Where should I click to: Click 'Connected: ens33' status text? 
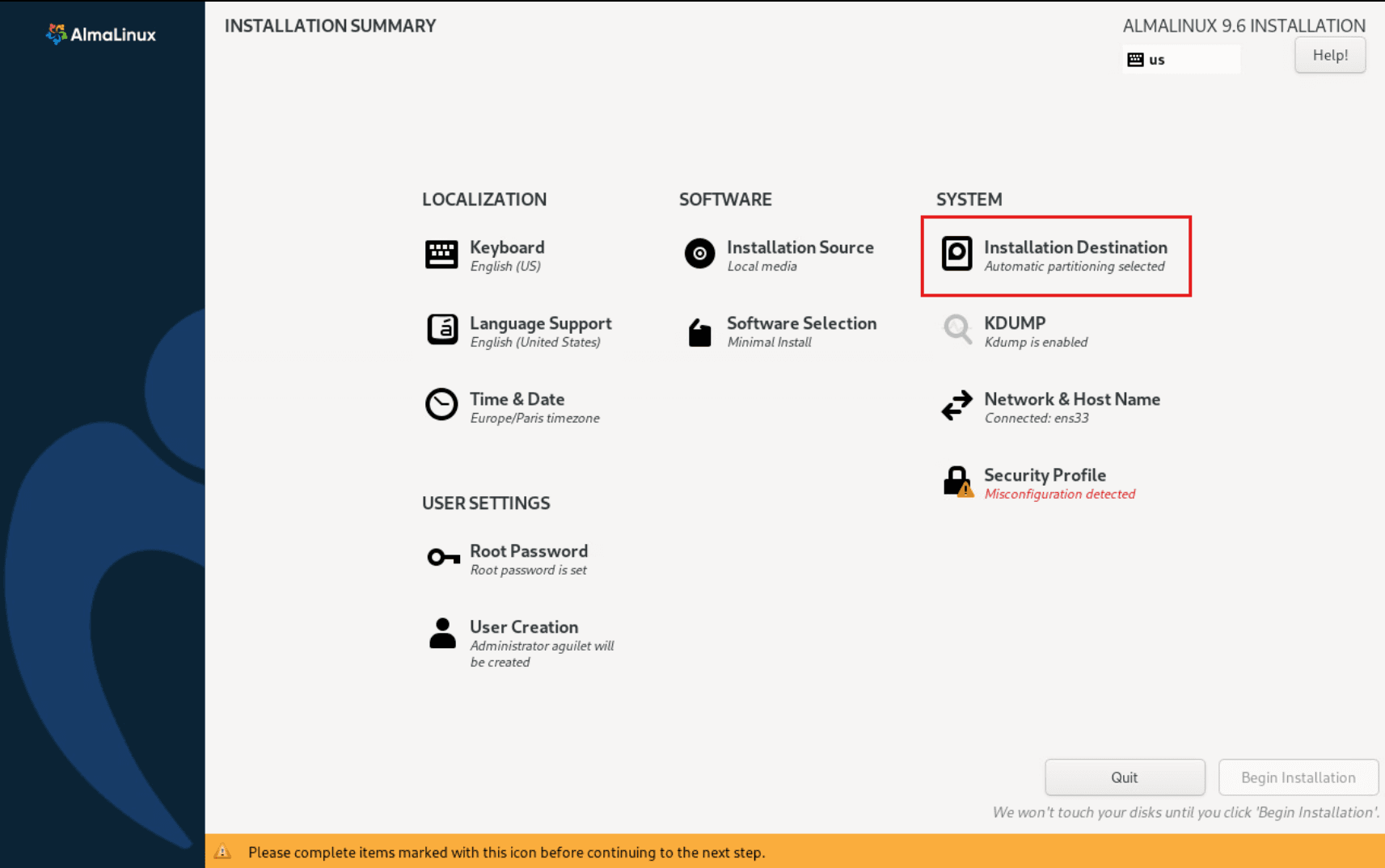[1036, 419]
